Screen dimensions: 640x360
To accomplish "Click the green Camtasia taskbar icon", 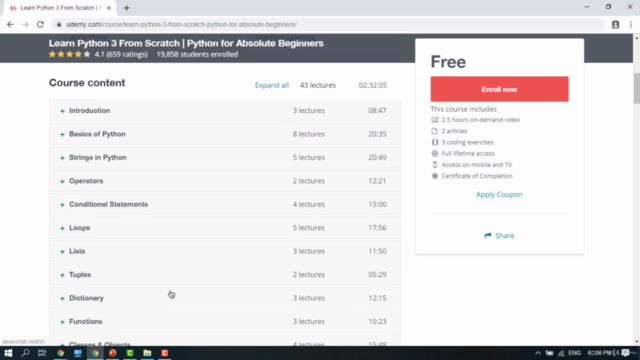I will click(x=130, y=353).
